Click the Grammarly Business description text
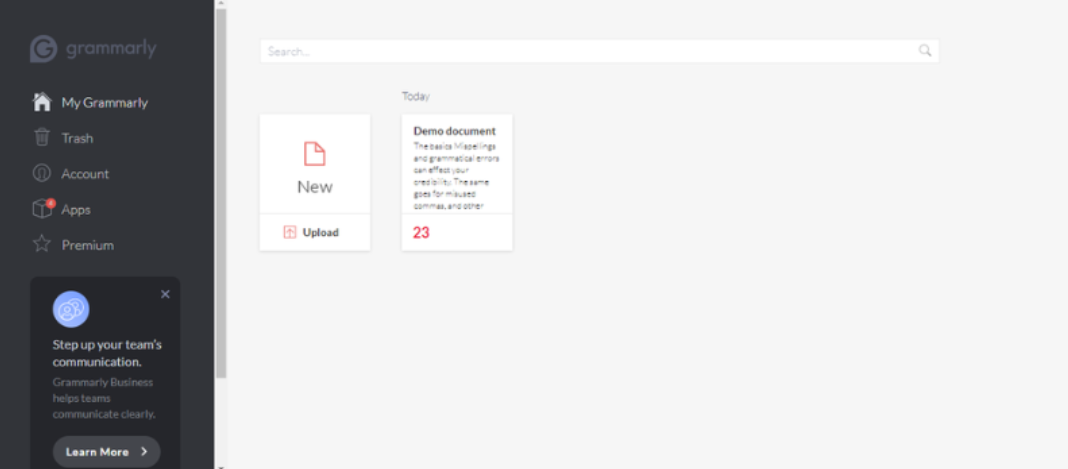This screenshot has width=1068, height=469. 104,398
